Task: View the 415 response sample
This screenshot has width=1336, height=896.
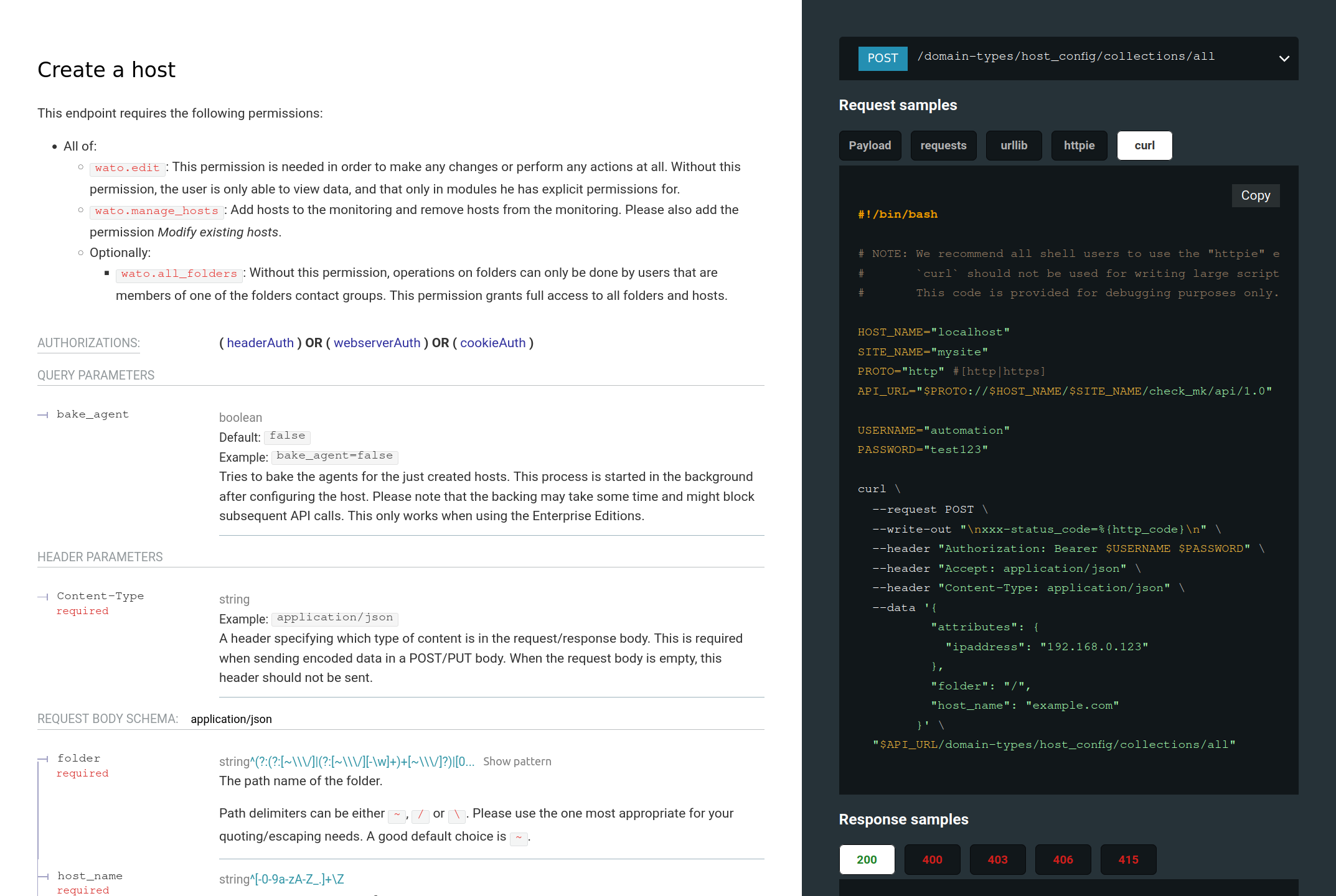Action: (1128, 859)
